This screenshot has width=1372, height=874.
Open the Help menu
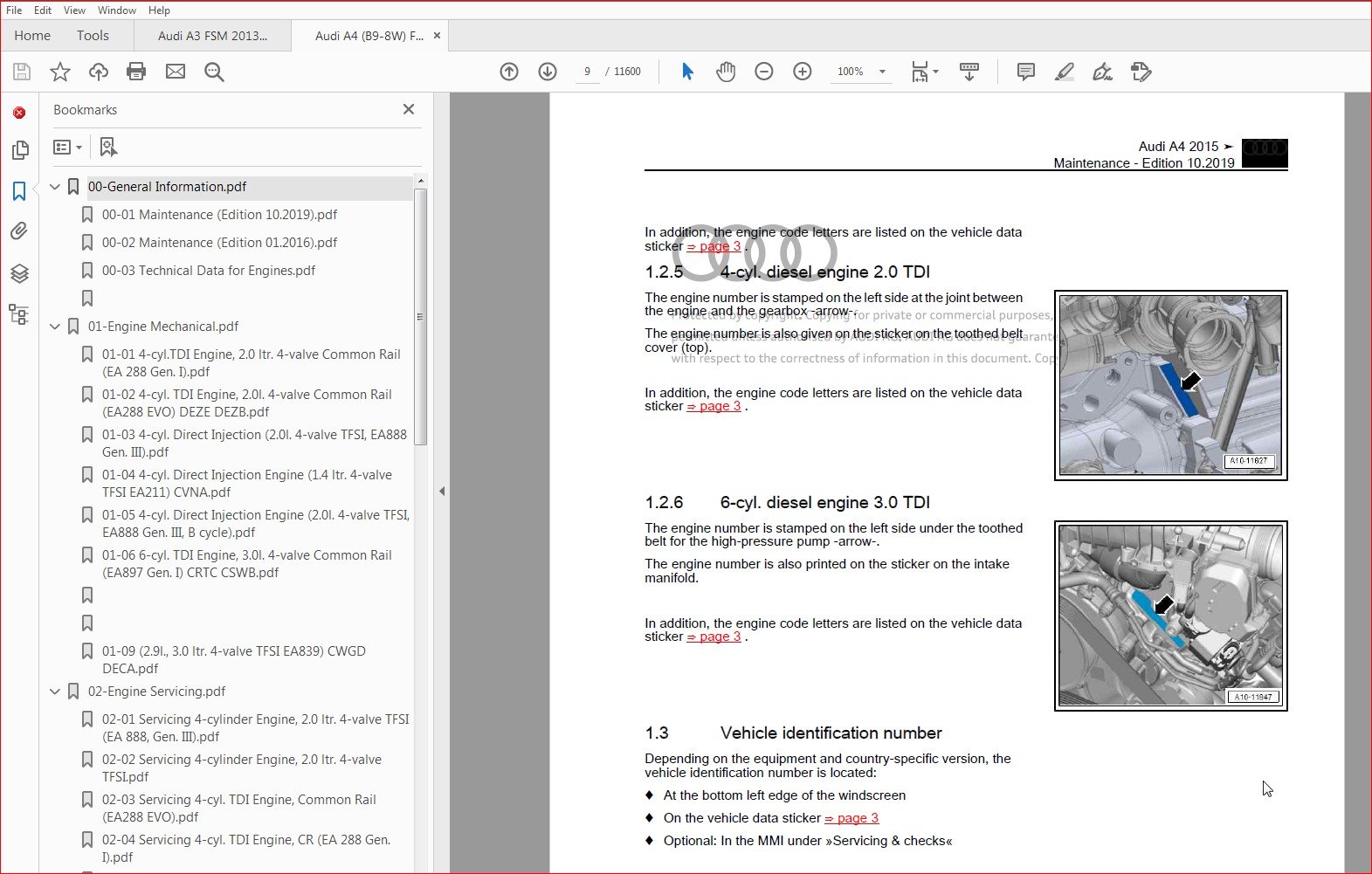point(159,10)
